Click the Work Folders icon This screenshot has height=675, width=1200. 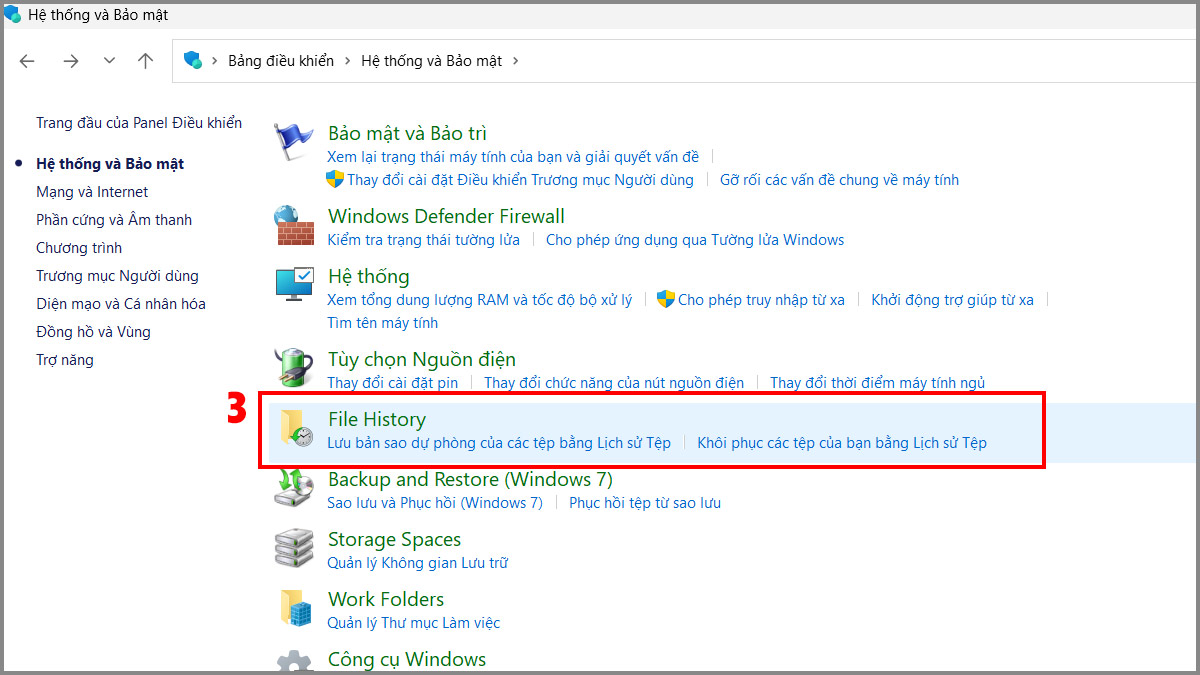click(293, 608)
